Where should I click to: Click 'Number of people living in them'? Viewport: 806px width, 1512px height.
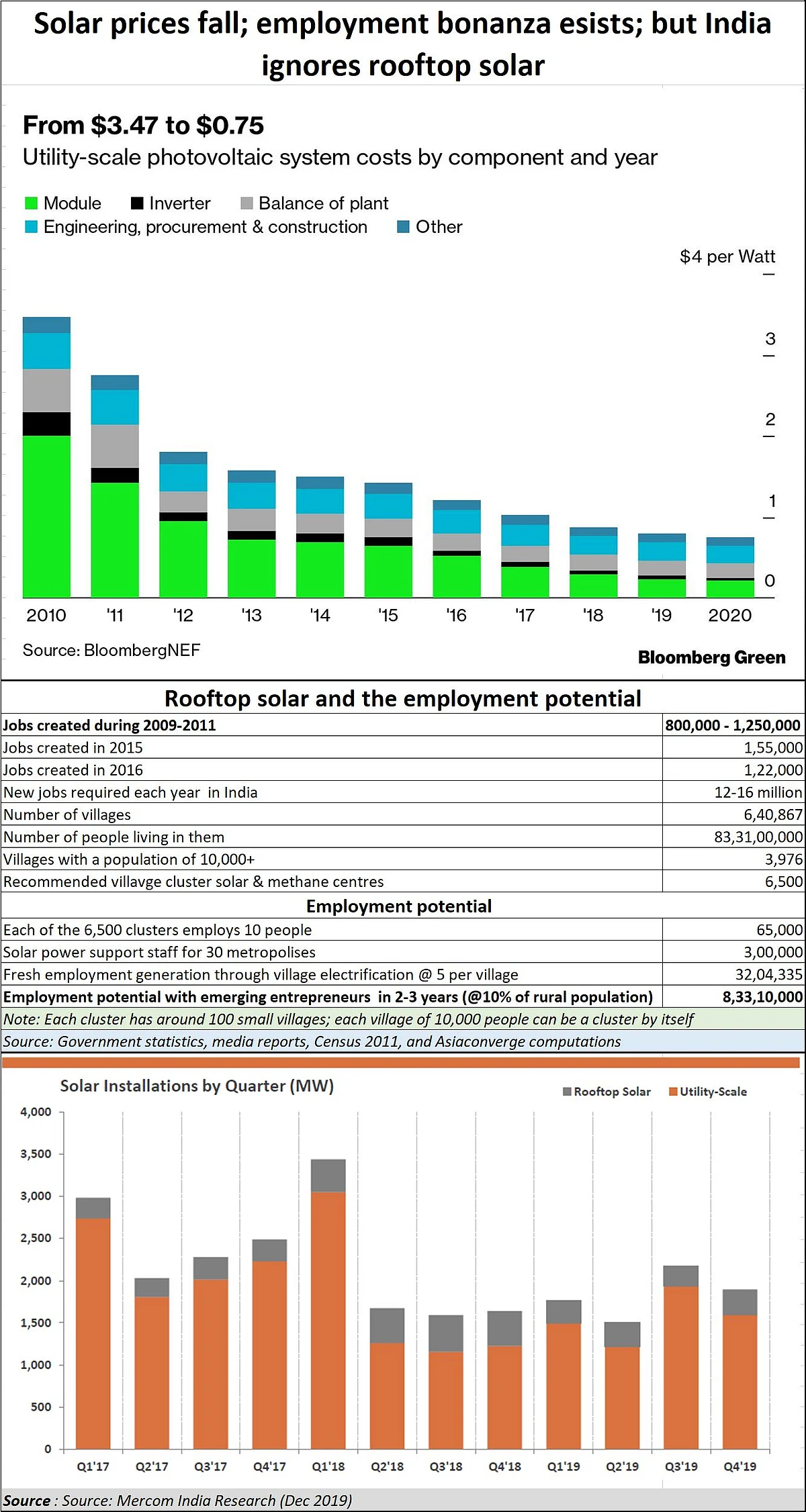114,837
